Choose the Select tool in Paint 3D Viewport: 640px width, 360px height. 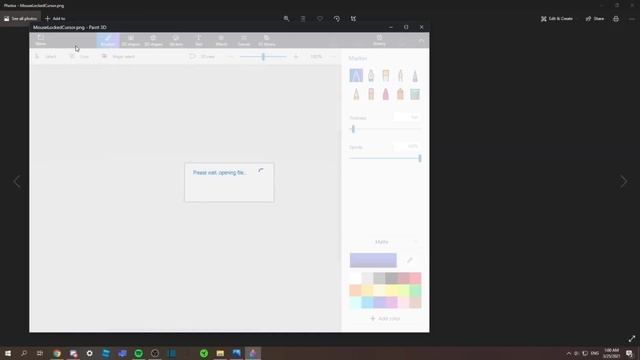(x=46, y=56)
